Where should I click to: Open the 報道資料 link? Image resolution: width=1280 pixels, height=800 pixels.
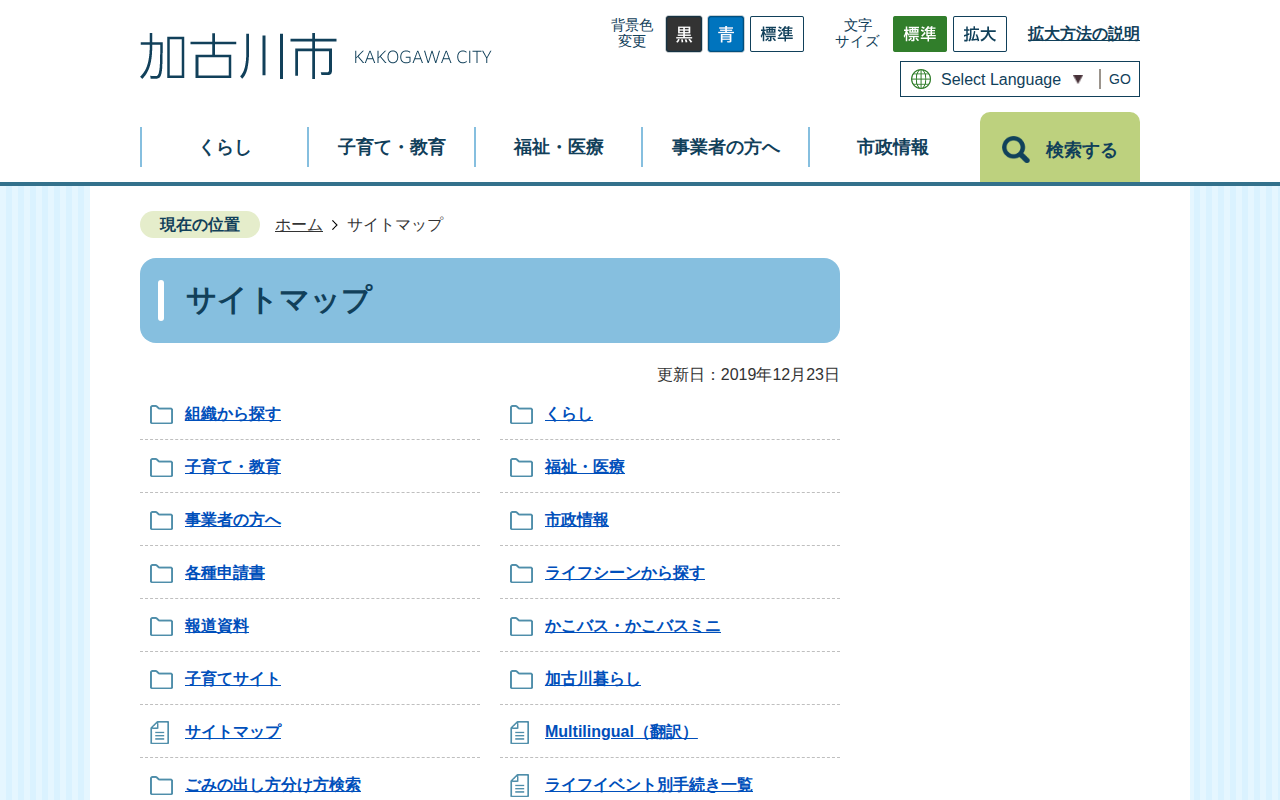217,626
